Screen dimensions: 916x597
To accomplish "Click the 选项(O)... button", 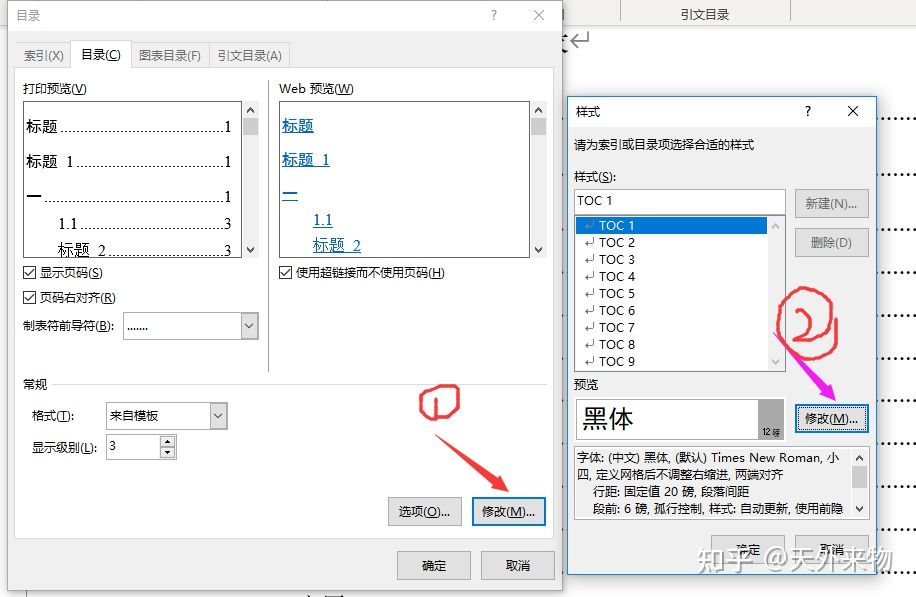I will [425, 512].
